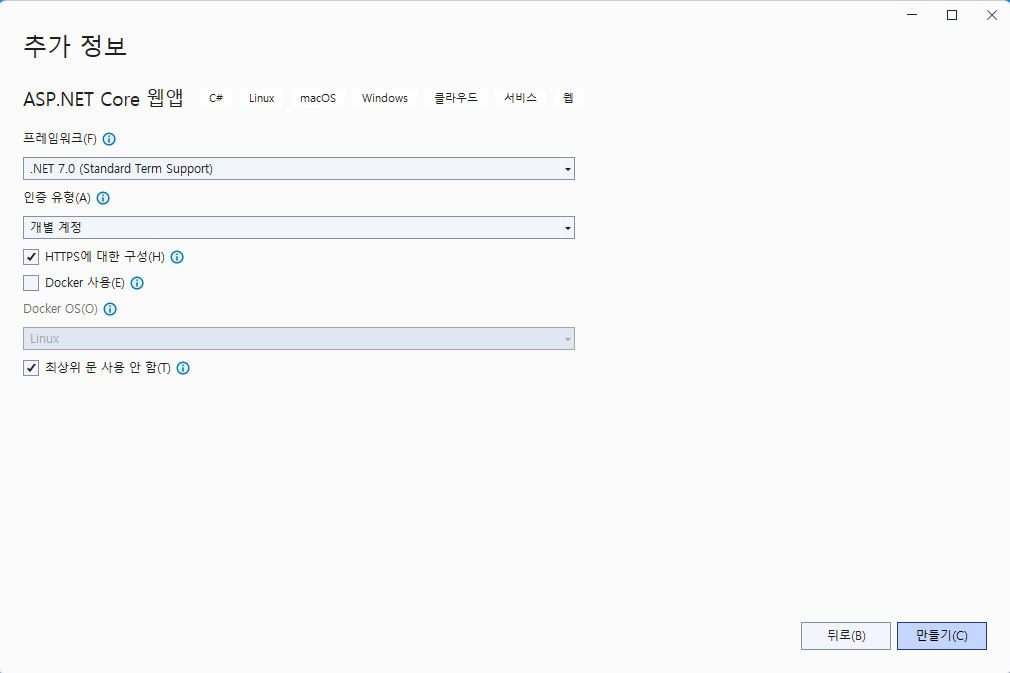Toggle the 최상위 문 사용 안 함 checkbox
The width and height of the screenshot is (1010, 673).
pos(31,368)
